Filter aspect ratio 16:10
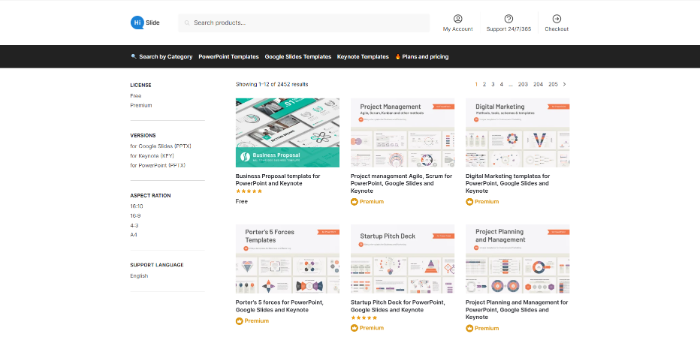This screenshot has height=364, width=700. (137, 206)
